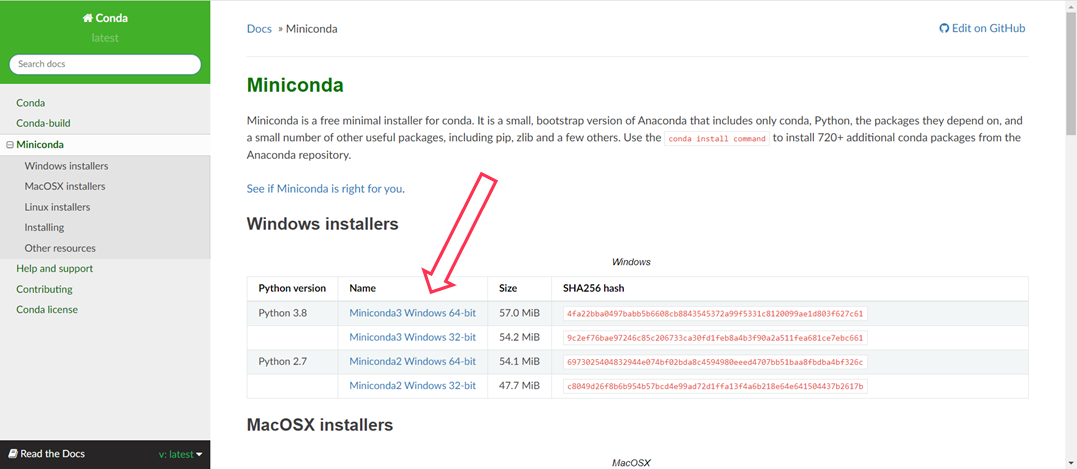Open the Contributing sidebar item

pyautogui.click(x=44, y=289)
